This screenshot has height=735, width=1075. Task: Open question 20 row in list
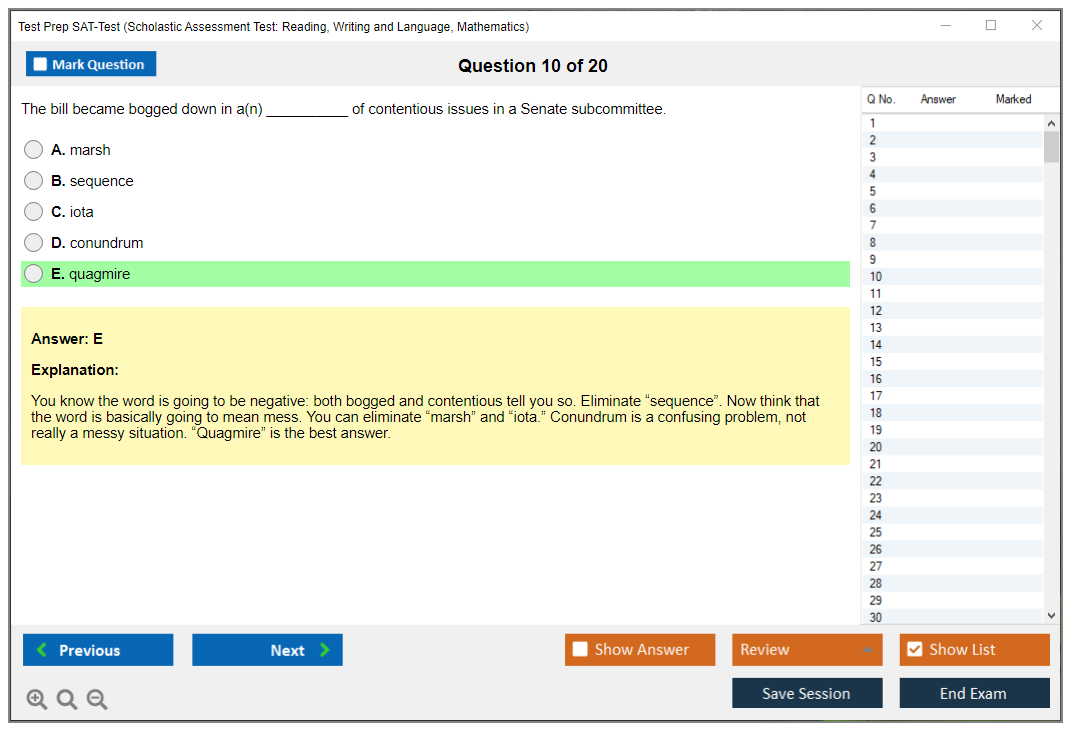point(876,447)
